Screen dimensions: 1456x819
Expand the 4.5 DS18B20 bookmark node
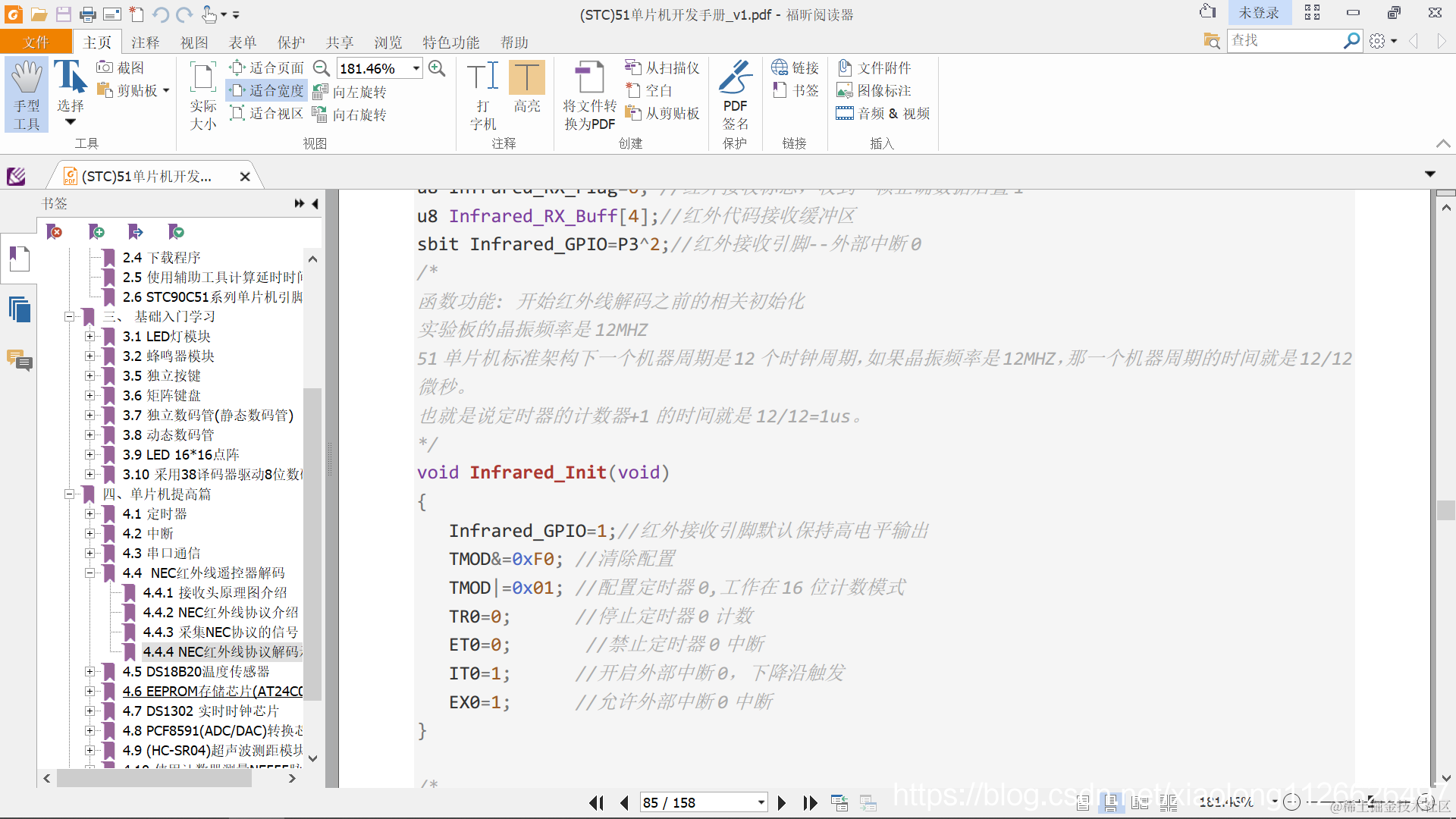click(89, 672)
